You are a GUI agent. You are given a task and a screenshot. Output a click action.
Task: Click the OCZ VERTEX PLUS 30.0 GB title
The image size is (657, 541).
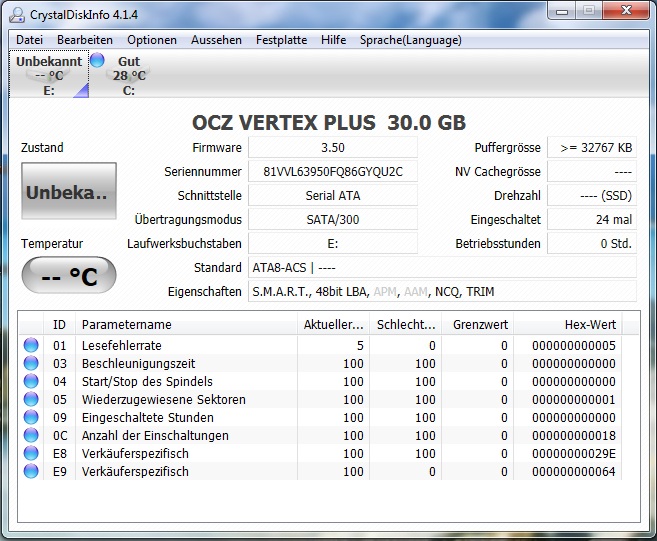[x=329, y=123]
